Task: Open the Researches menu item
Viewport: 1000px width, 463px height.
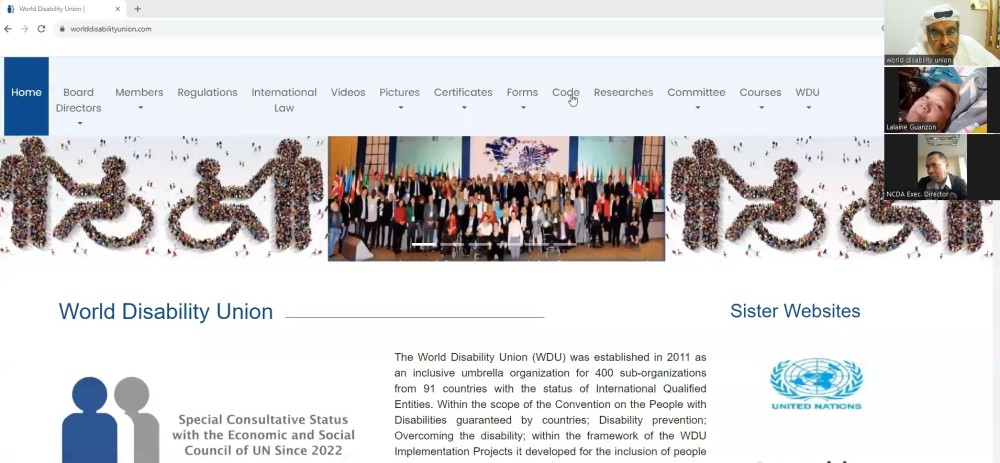Action: (x=623, y=92)
